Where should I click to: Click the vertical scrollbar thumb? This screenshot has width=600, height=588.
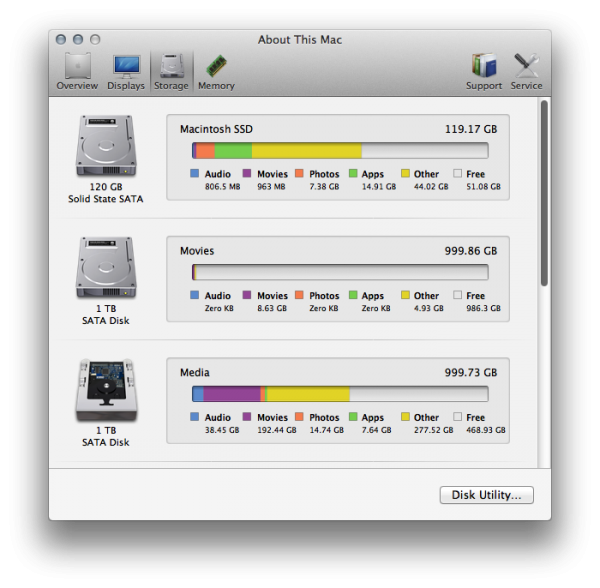point(544,193)
